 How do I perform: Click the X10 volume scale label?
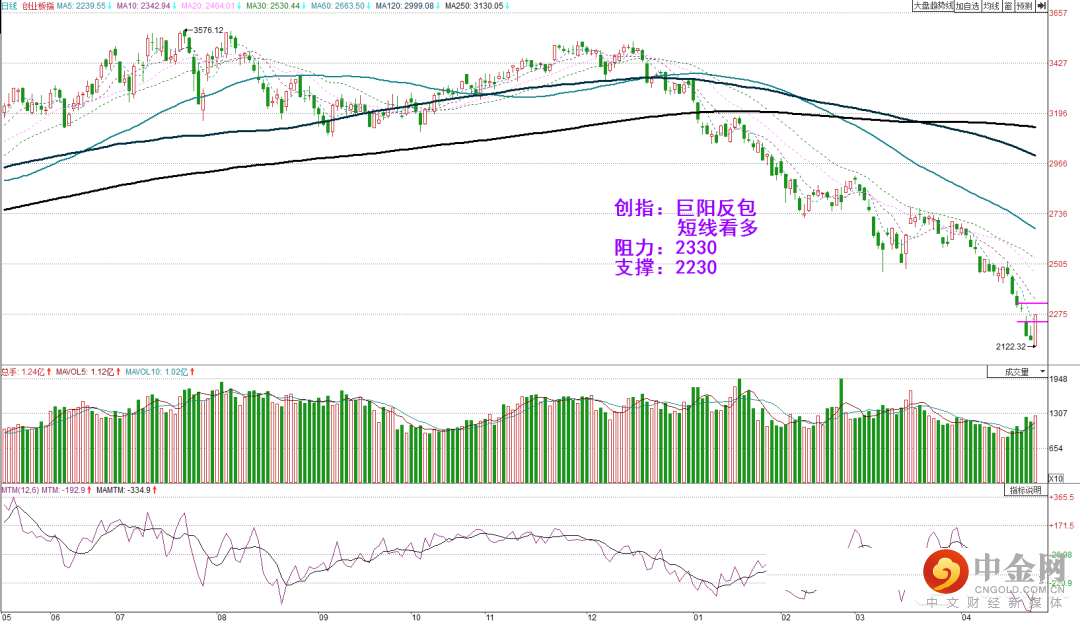point(1055,478)
